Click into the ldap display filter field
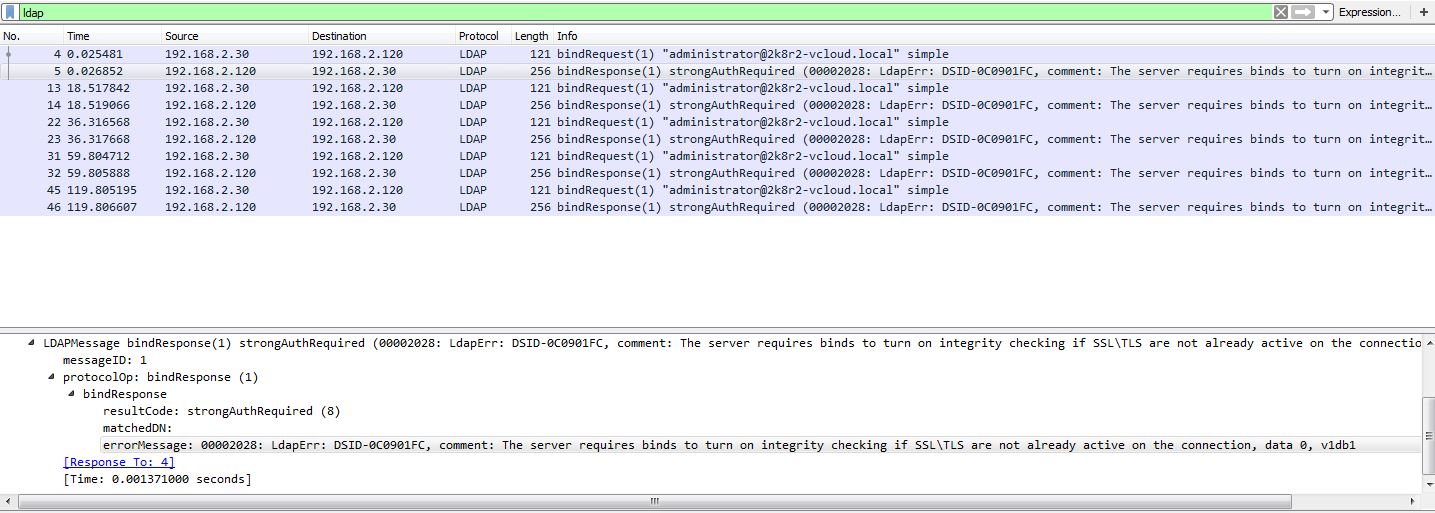Screen dimensions: 1435x513 click(x=640, y=12)
